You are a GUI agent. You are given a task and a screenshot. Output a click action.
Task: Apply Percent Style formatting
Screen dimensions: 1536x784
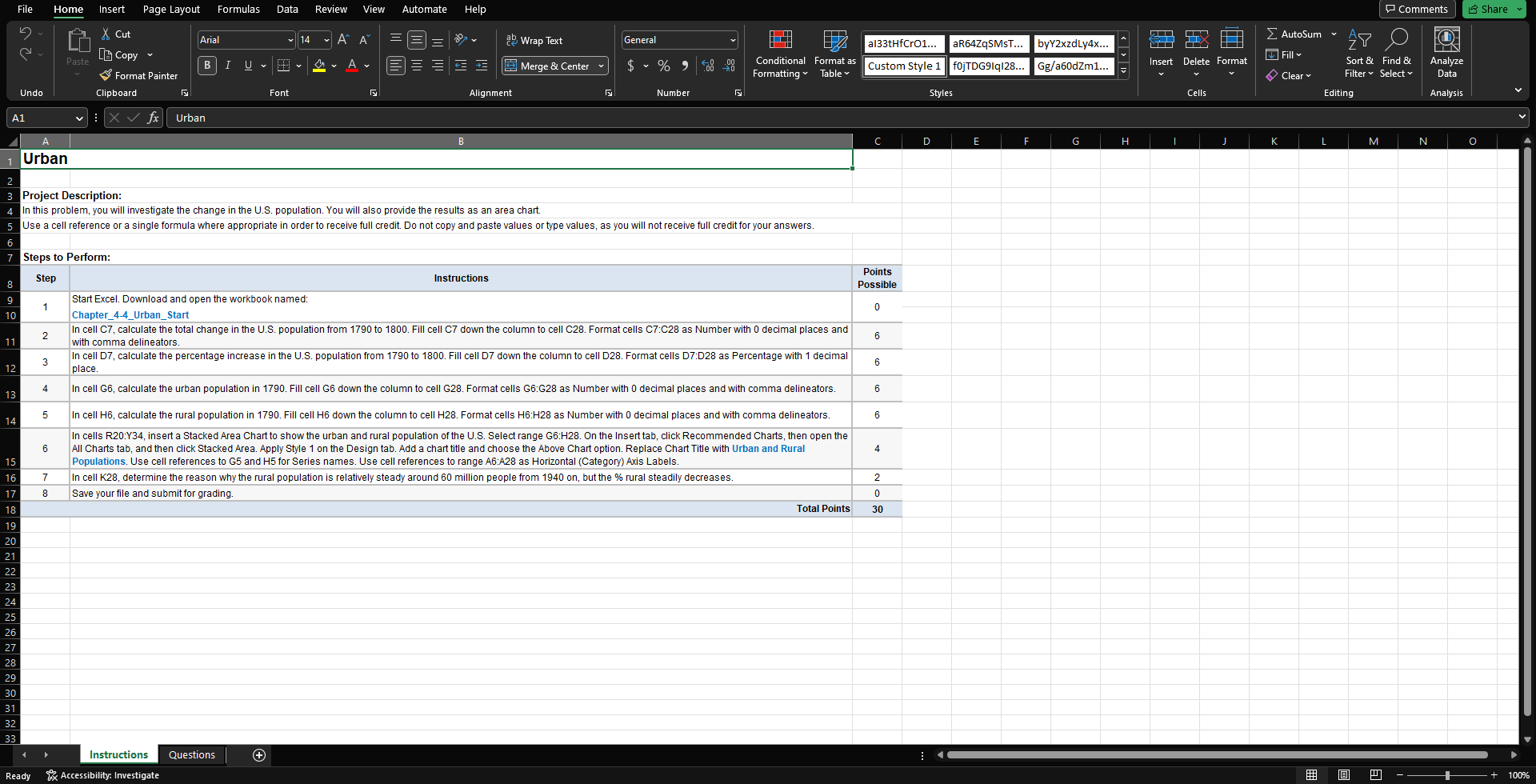(x=663, y=66)
